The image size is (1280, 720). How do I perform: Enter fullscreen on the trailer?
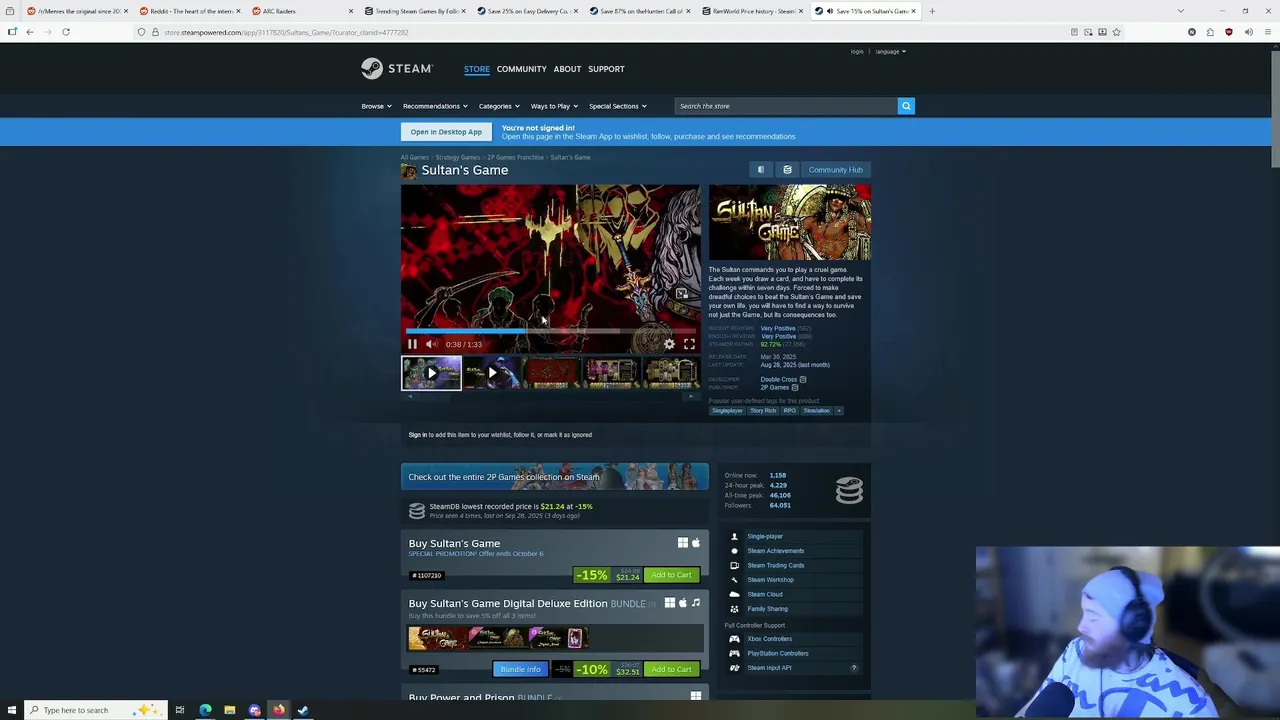pyautogui.click(x=689, y=344)
